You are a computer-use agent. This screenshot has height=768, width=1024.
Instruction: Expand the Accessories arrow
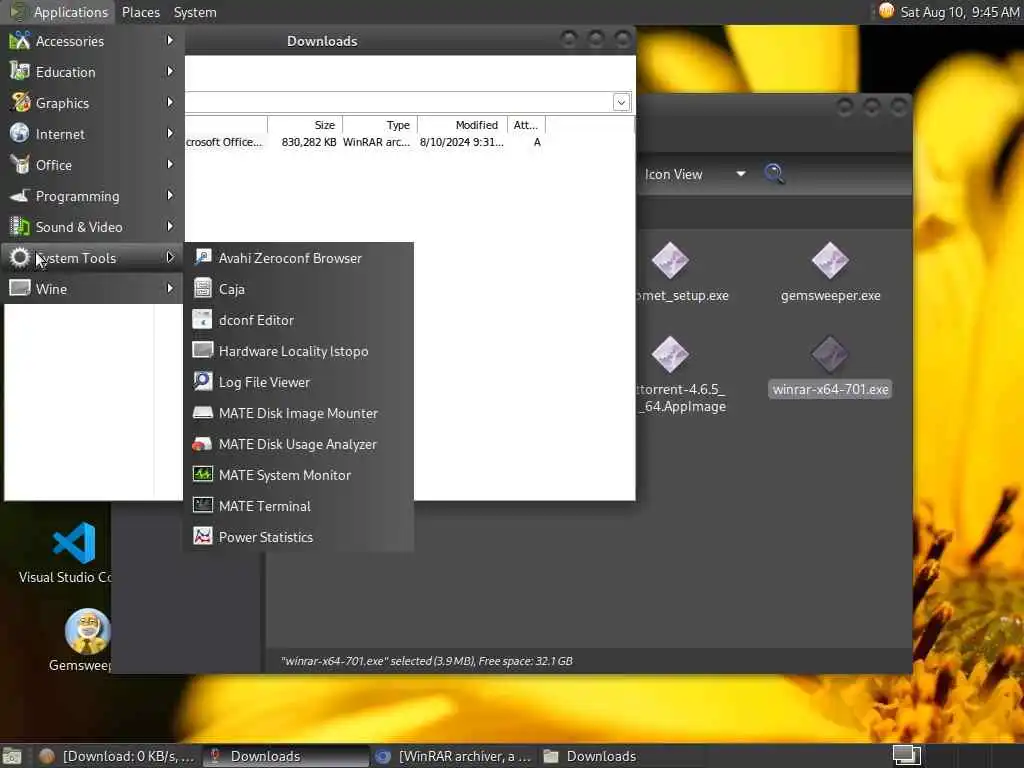tap(170, 40)
